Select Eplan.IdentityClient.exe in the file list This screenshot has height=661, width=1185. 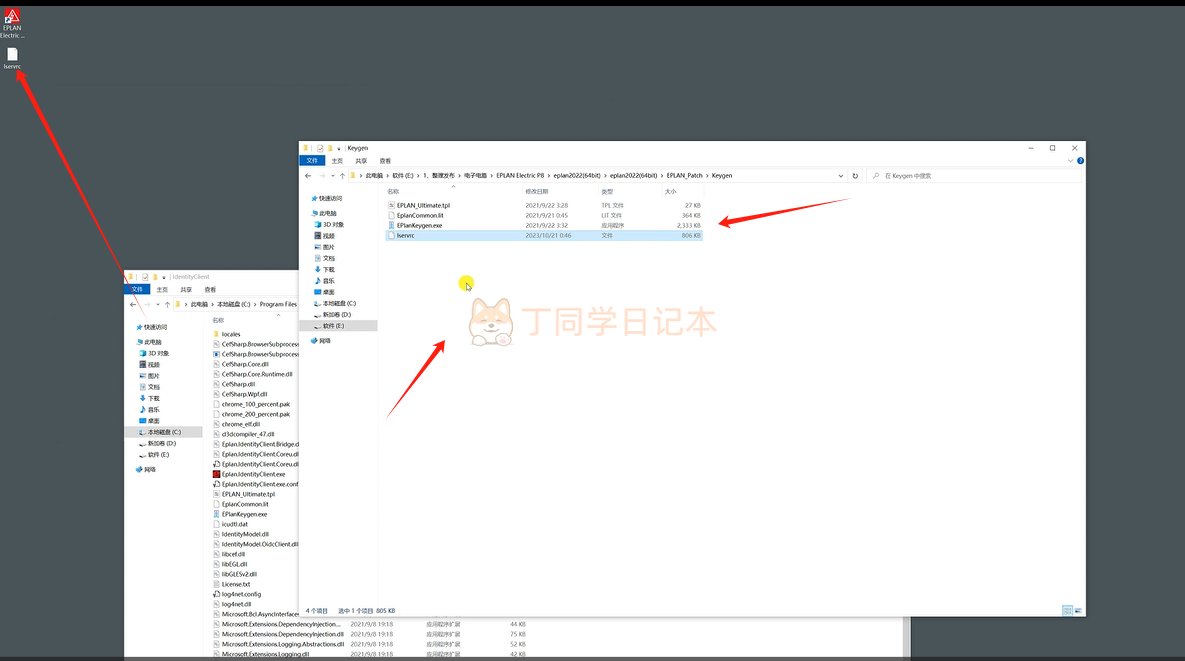(x=253, y=474)
